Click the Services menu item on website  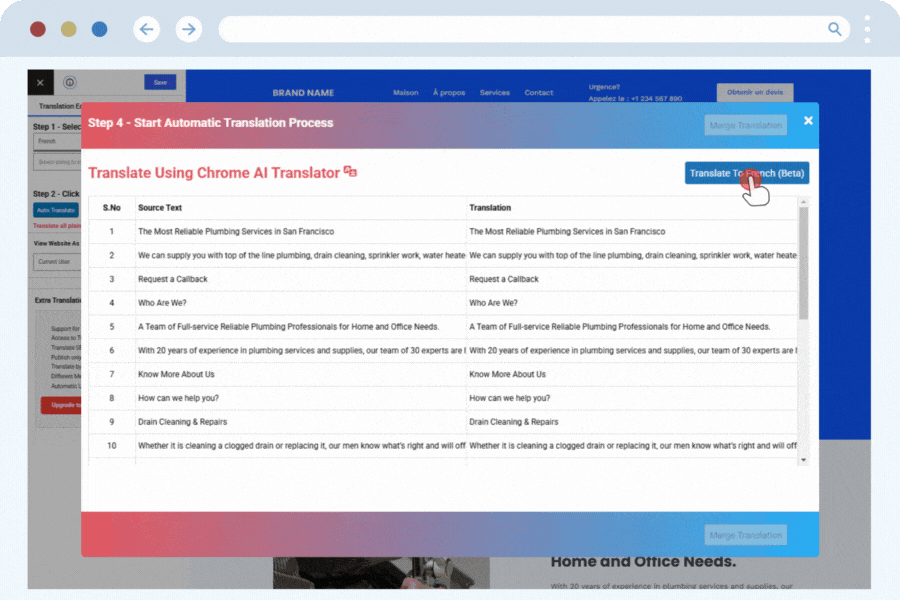494,93
